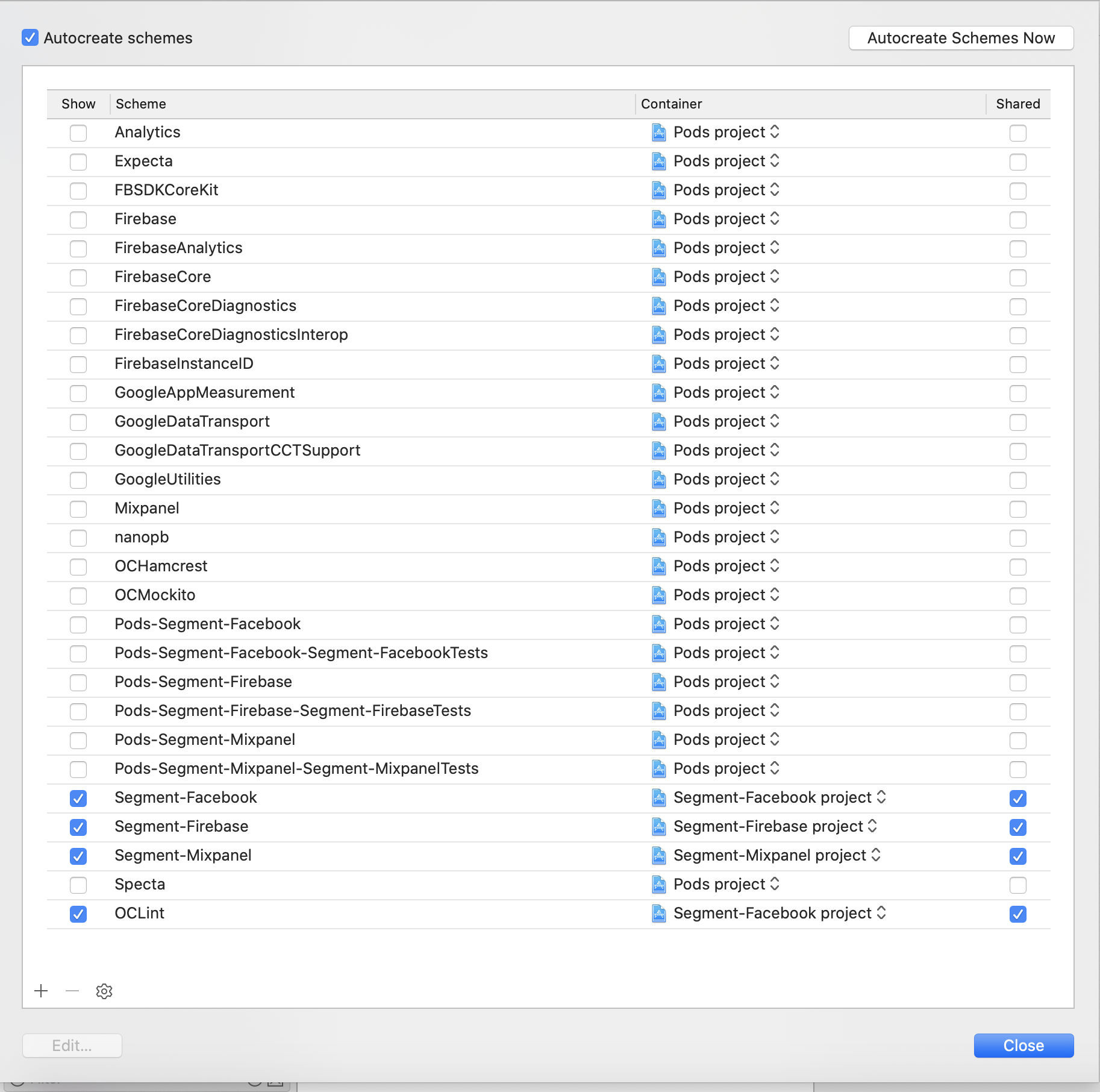Click the project icon in FBSDKCoreKit row
1100x1092 pixels.
click(659, 190)
